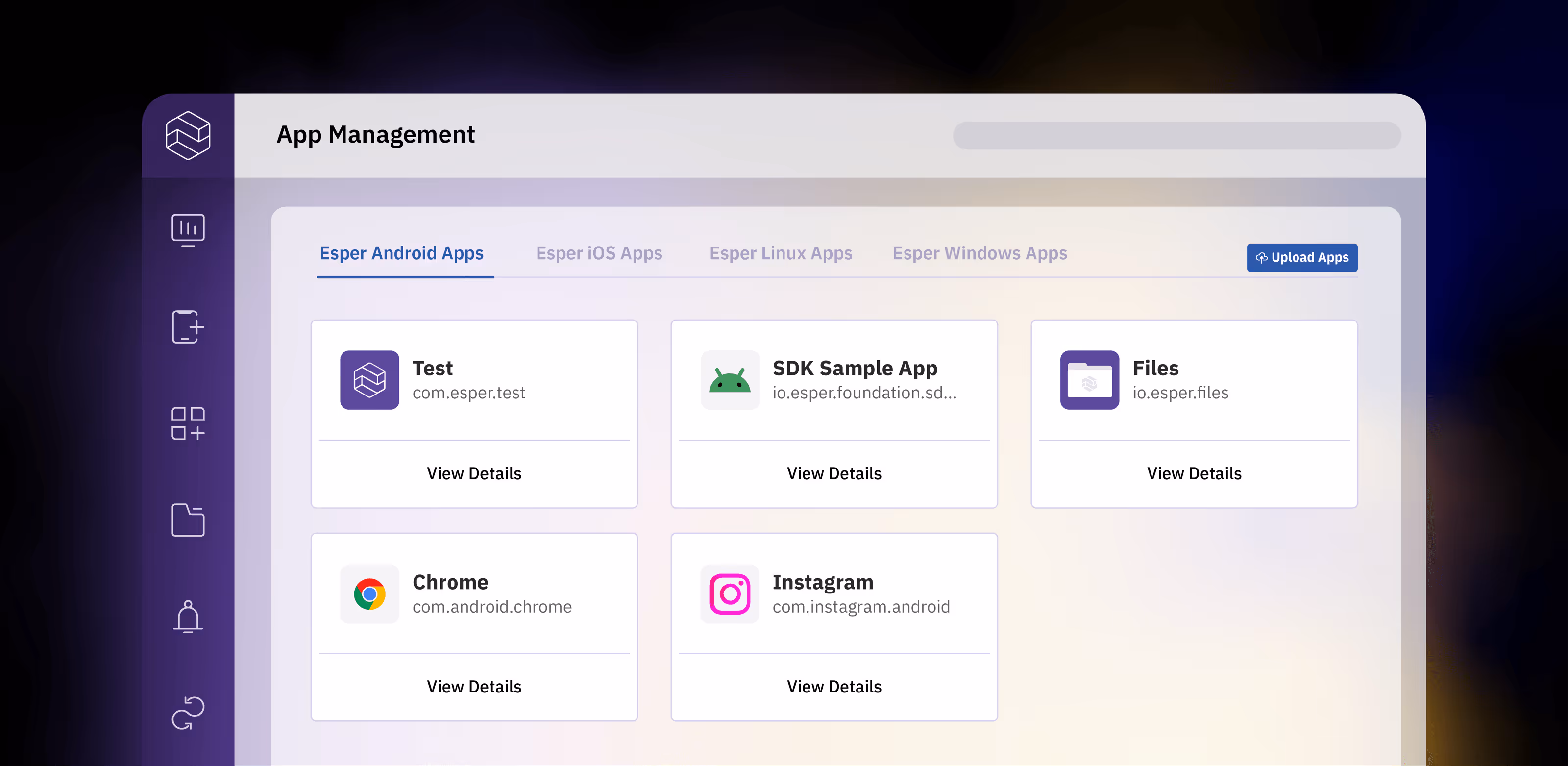
Task: Click the Instagram app icon
Action: (x=730, y=593)
